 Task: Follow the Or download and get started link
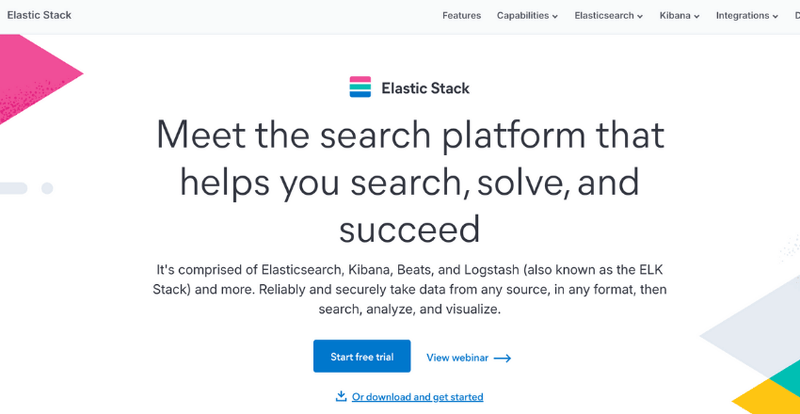(417, 397)
